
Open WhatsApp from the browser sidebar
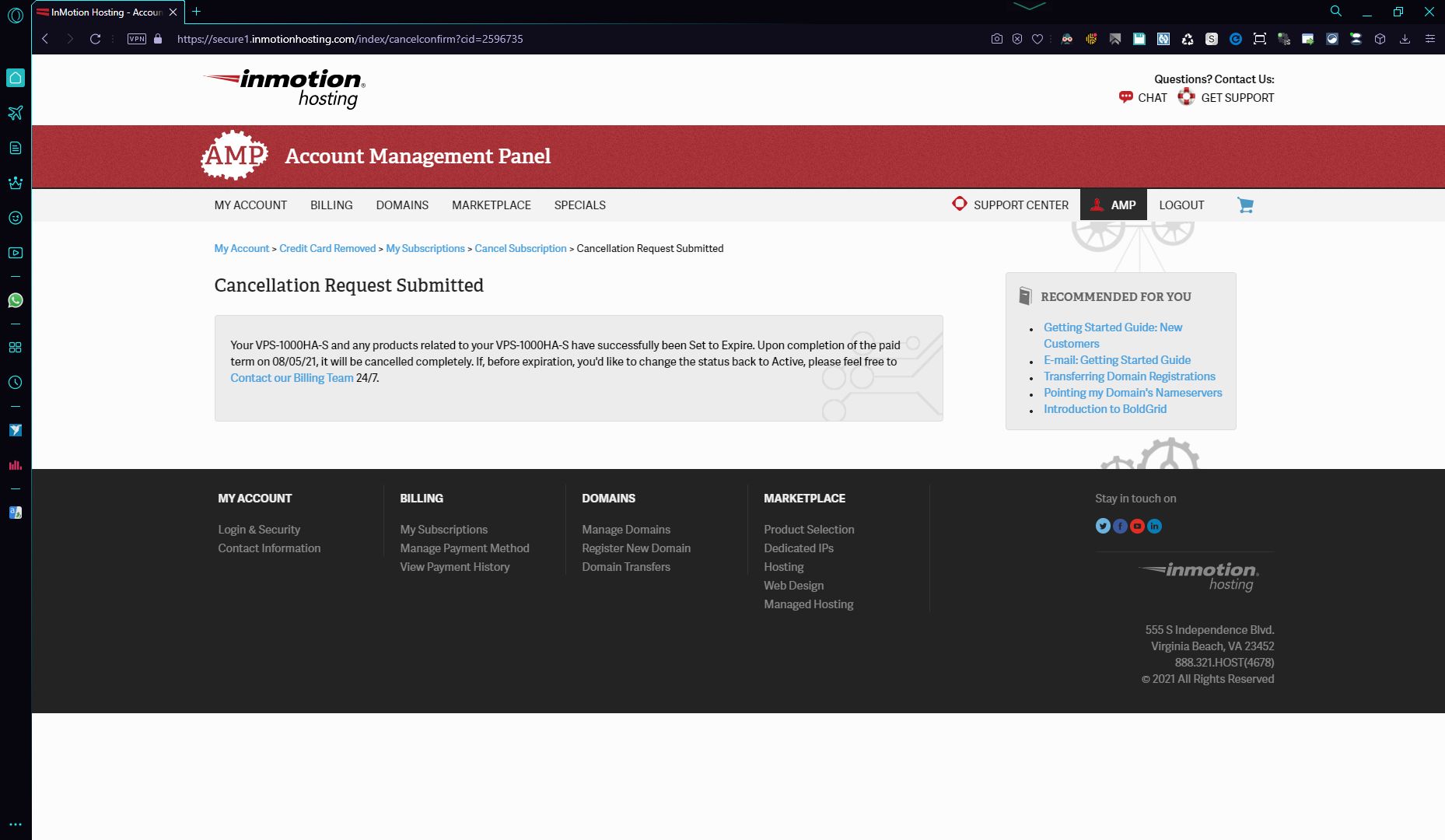tap(16, 300)
